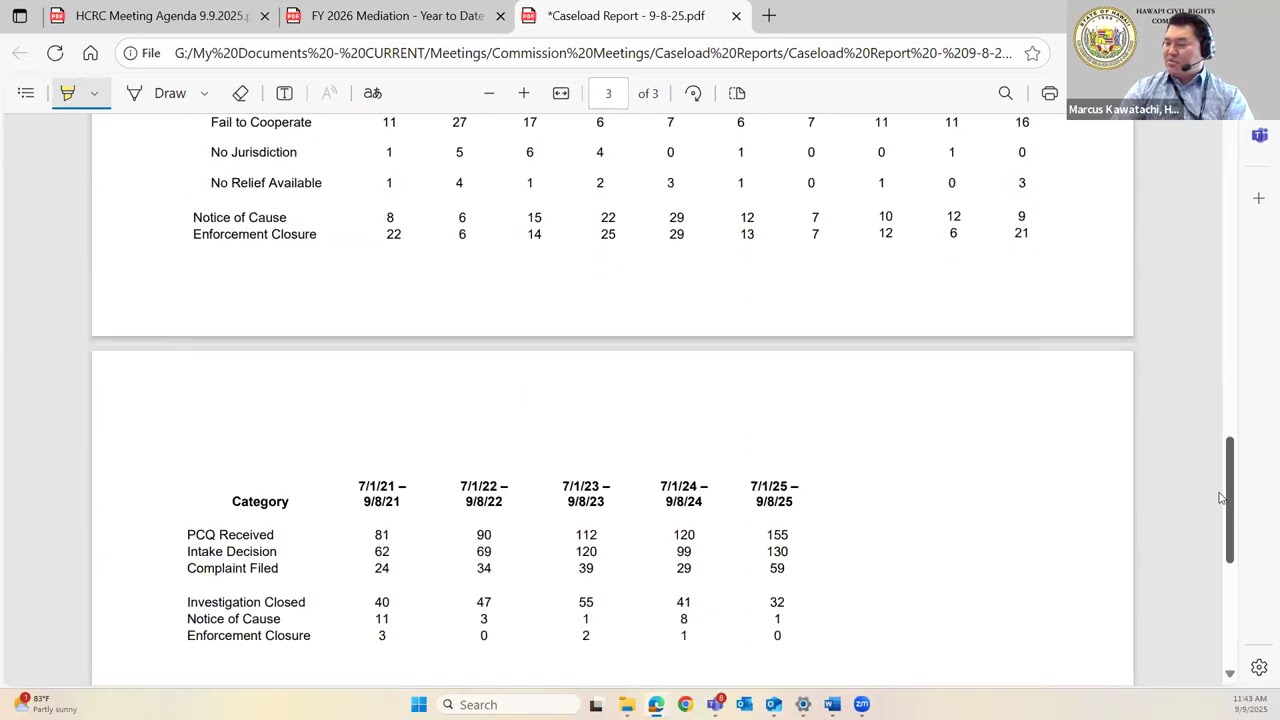Open Zoom from the taskbar
Image resolution: width=1280 pixels, height=720 pixels.
(x=862, y=704)
